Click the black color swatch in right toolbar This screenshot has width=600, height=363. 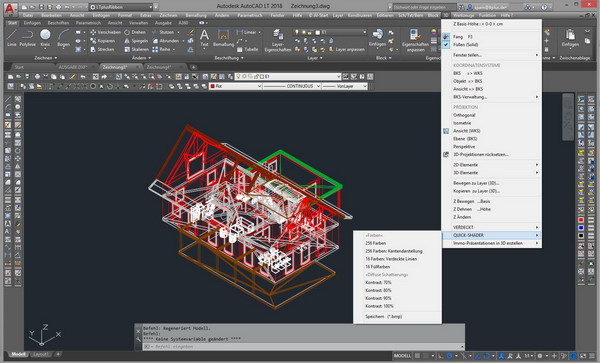click(x=581, y=236)
